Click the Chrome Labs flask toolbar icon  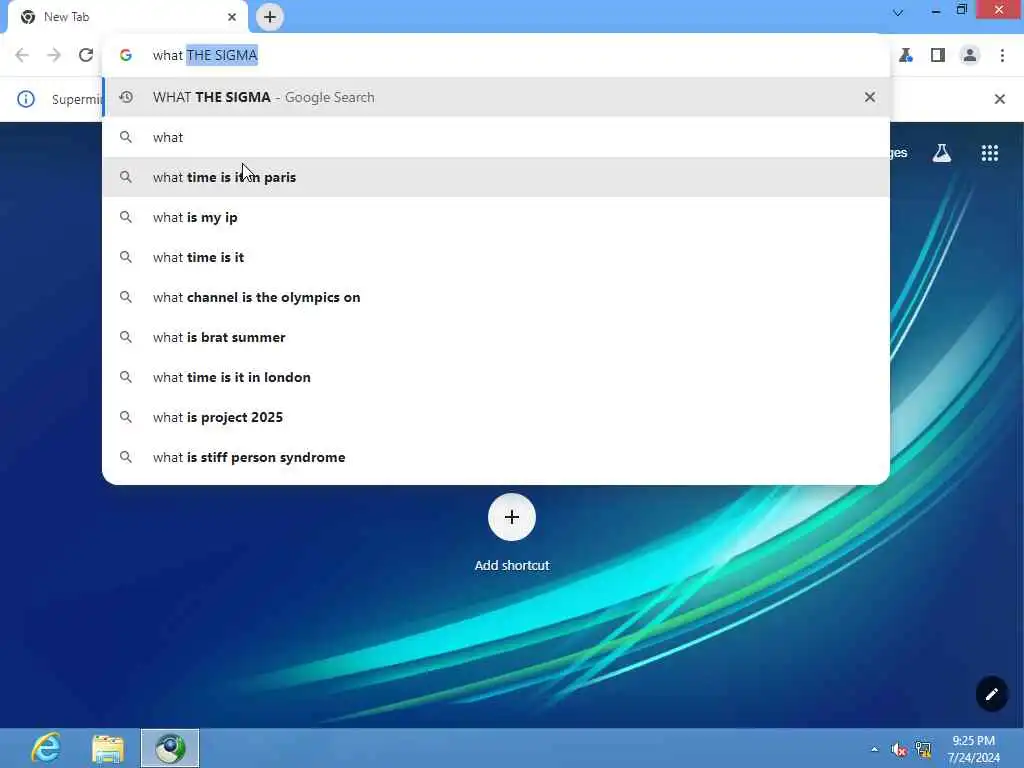coord(906,56)
